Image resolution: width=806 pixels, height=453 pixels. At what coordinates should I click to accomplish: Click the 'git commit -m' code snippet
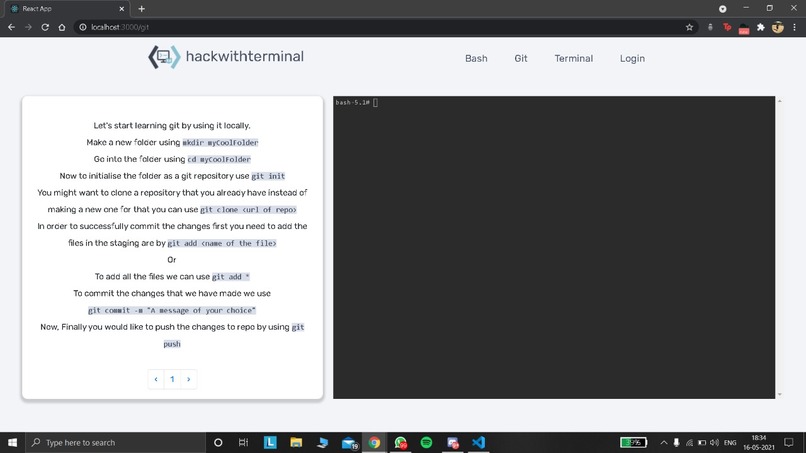pyautogui.click(x=172, y=311)
